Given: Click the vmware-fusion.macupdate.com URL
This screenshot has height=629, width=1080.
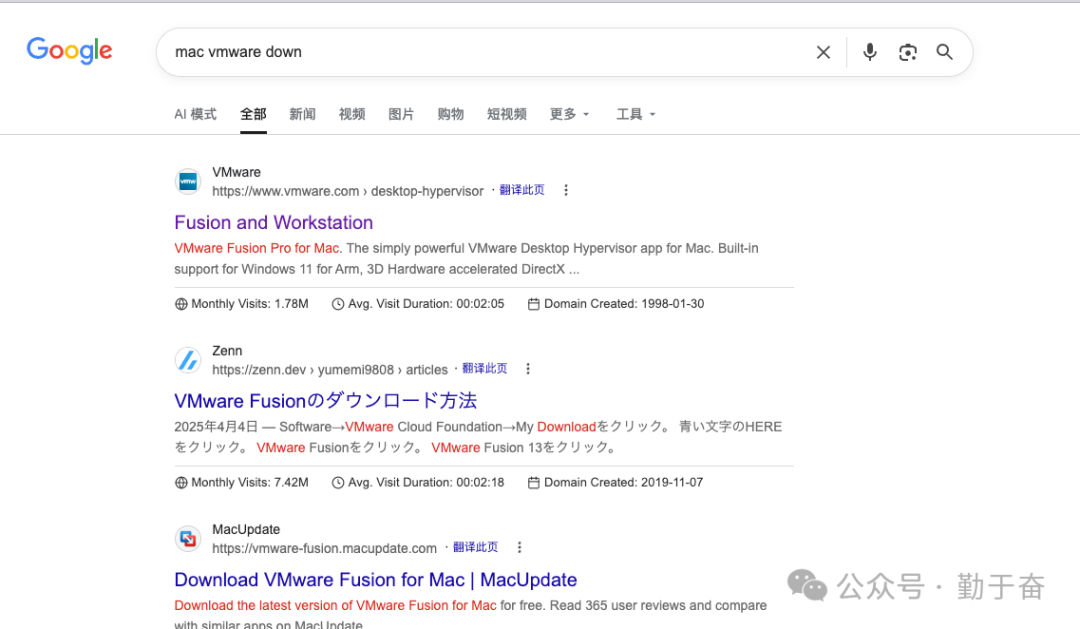Looking at the screenshot, I should (x=324, y=548).
